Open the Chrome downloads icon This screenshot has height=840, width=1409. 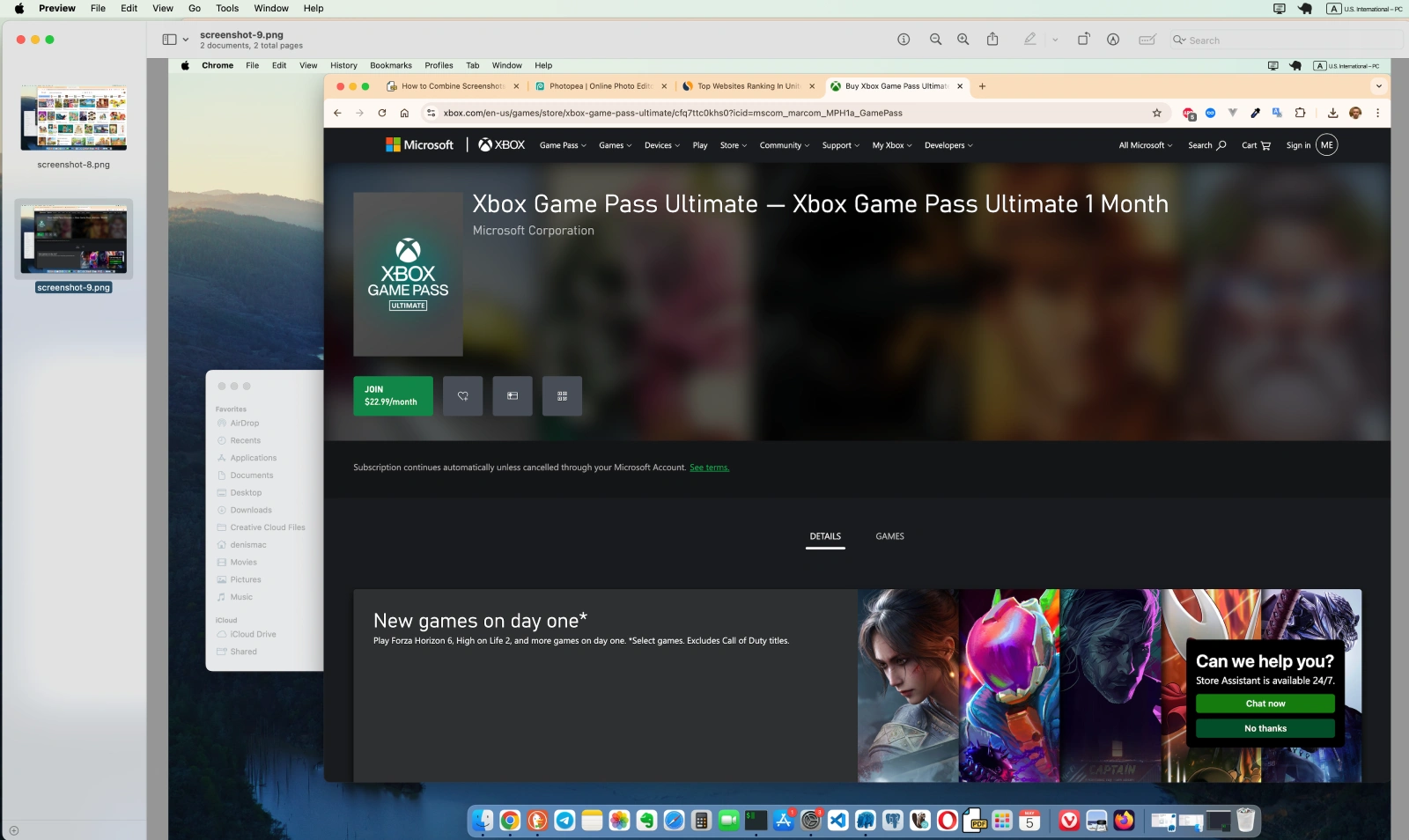pyautogui.click(x=1332, y=113)
